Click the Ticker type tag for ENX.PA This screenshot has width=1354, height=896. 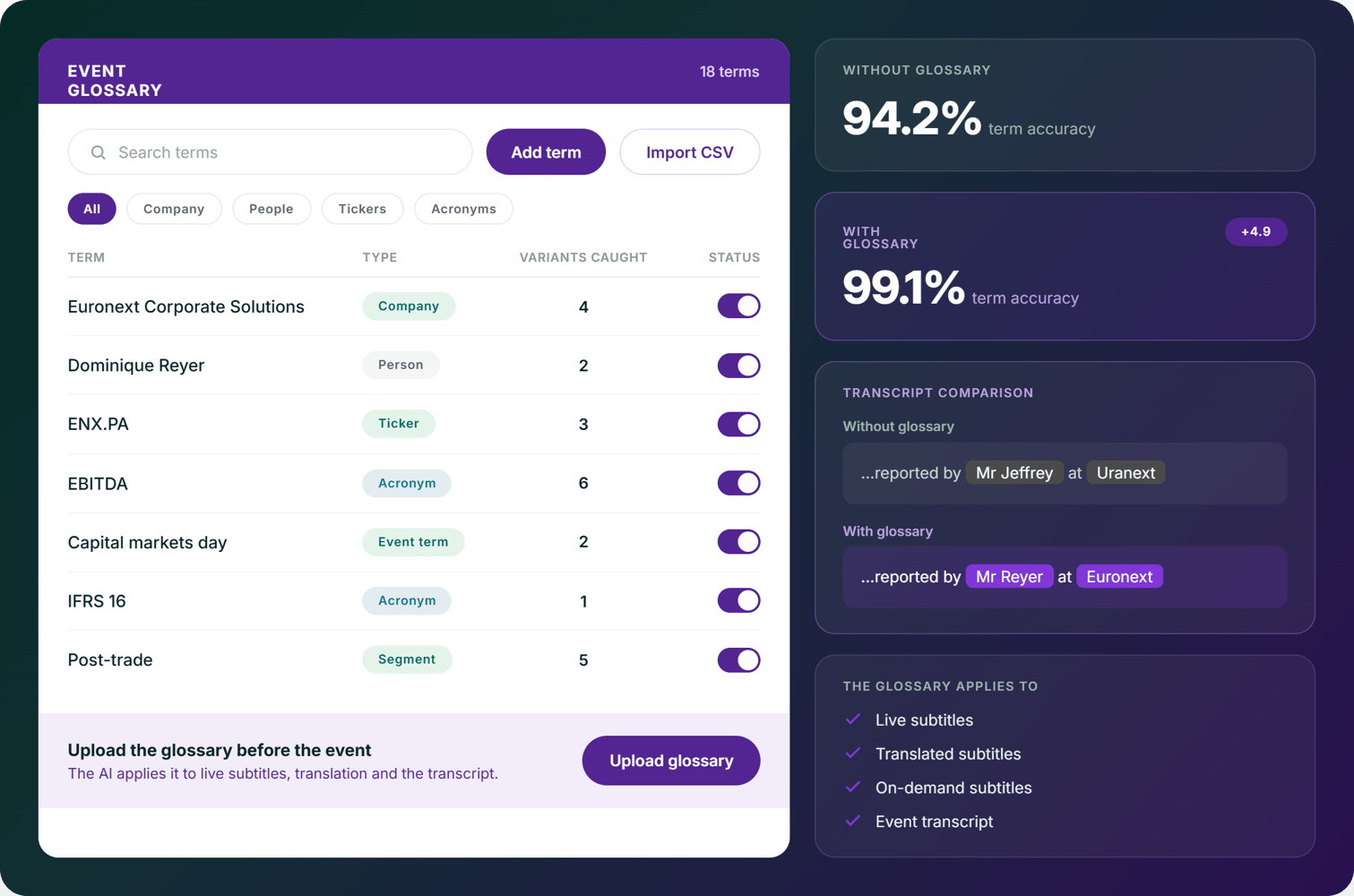399,424
